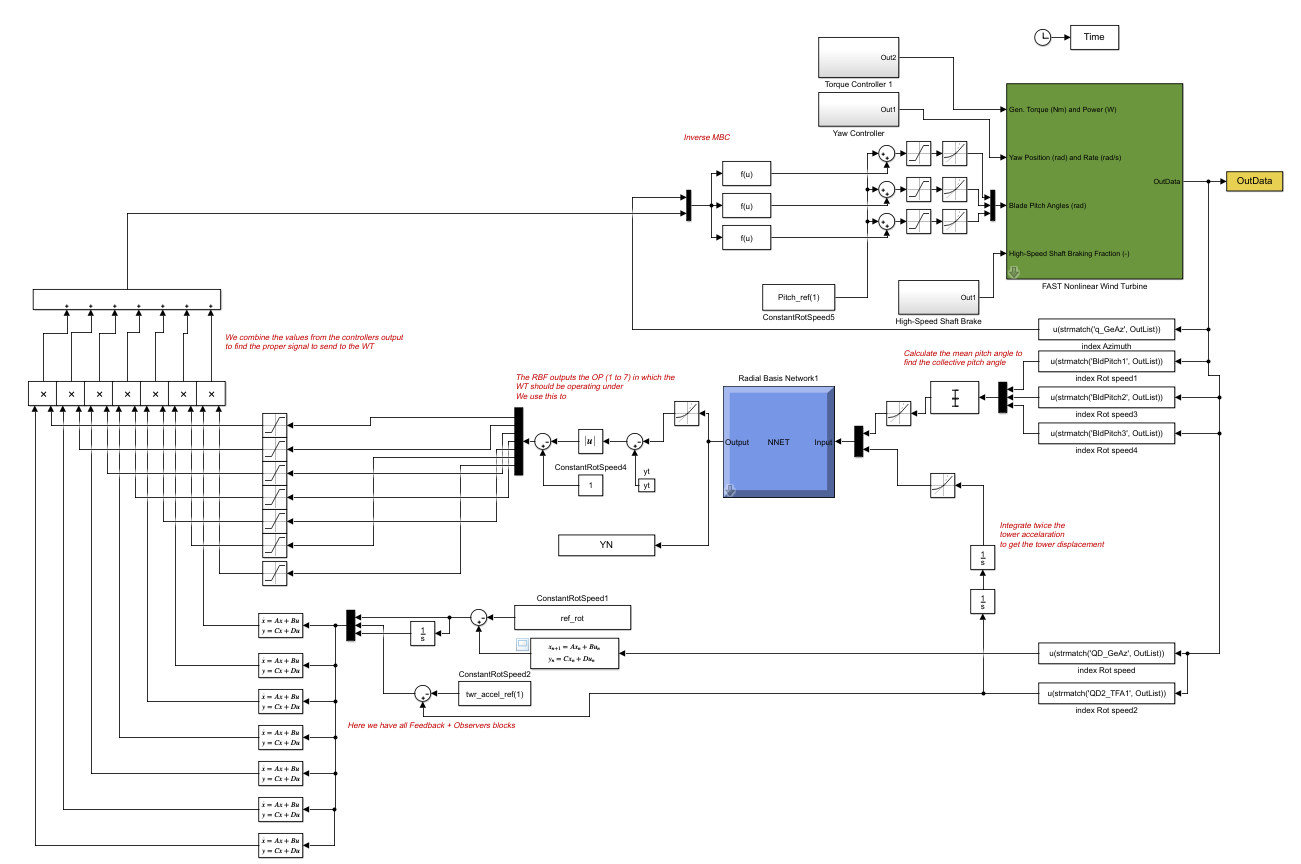Select the mux bar left of the f(u) blocks
This screenshot has width=1301, height=864.
click(x=689, y=206)
